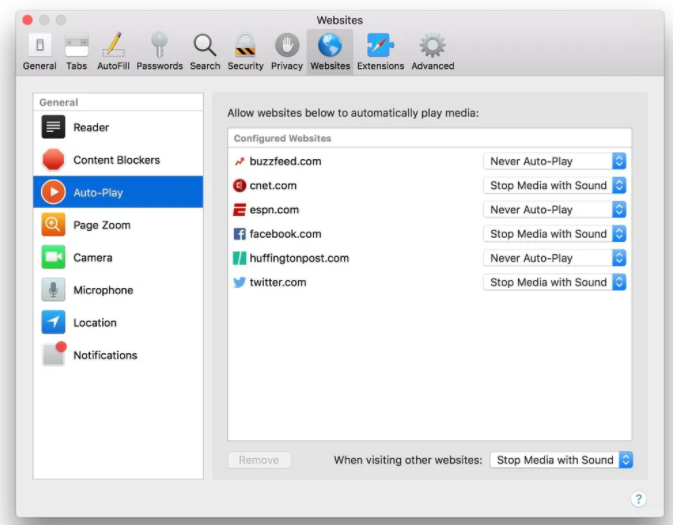Viewport: 673px width, 525px height.
Task: Close the Websites preferences window
Action: coord(27,20)
